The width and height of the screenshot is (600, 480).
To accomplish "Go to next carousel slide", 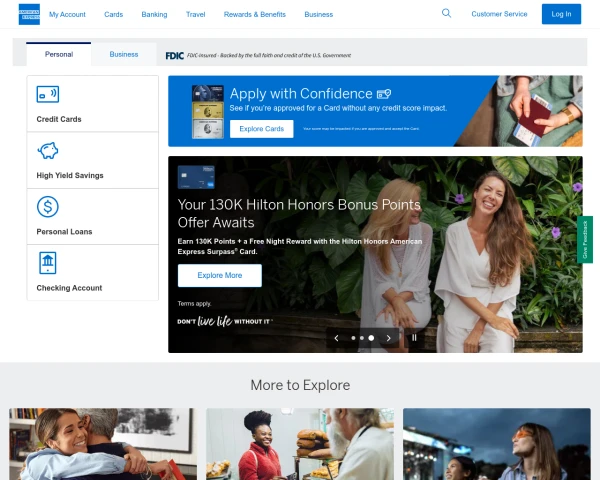I will coord(388,338).
